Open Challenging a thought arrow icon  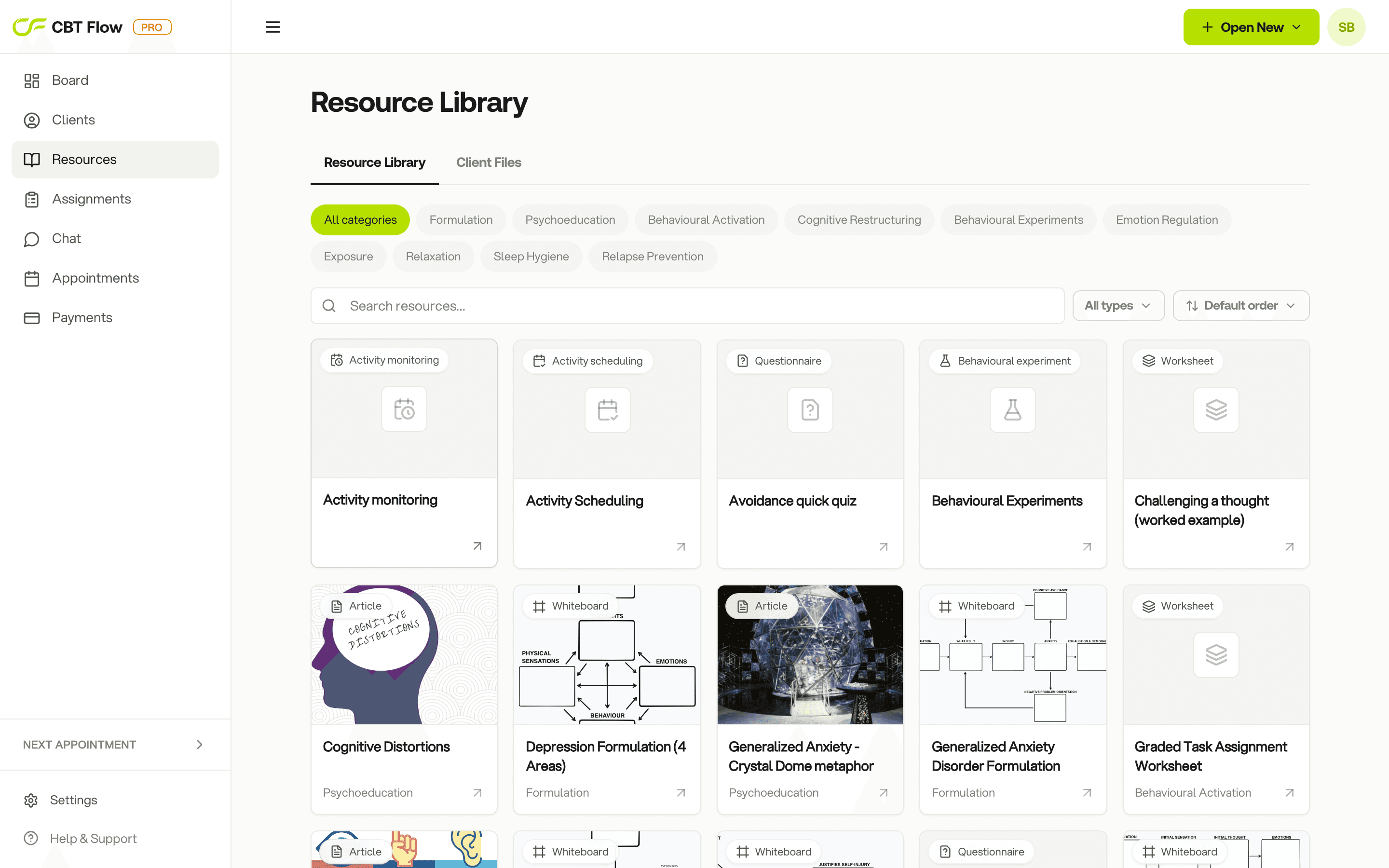click(x=1289, y=546)
